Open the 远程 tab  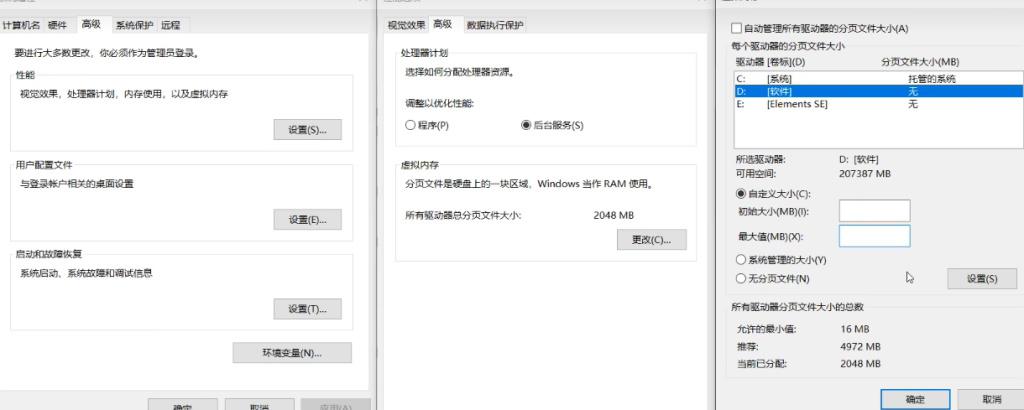coord(172,25)
